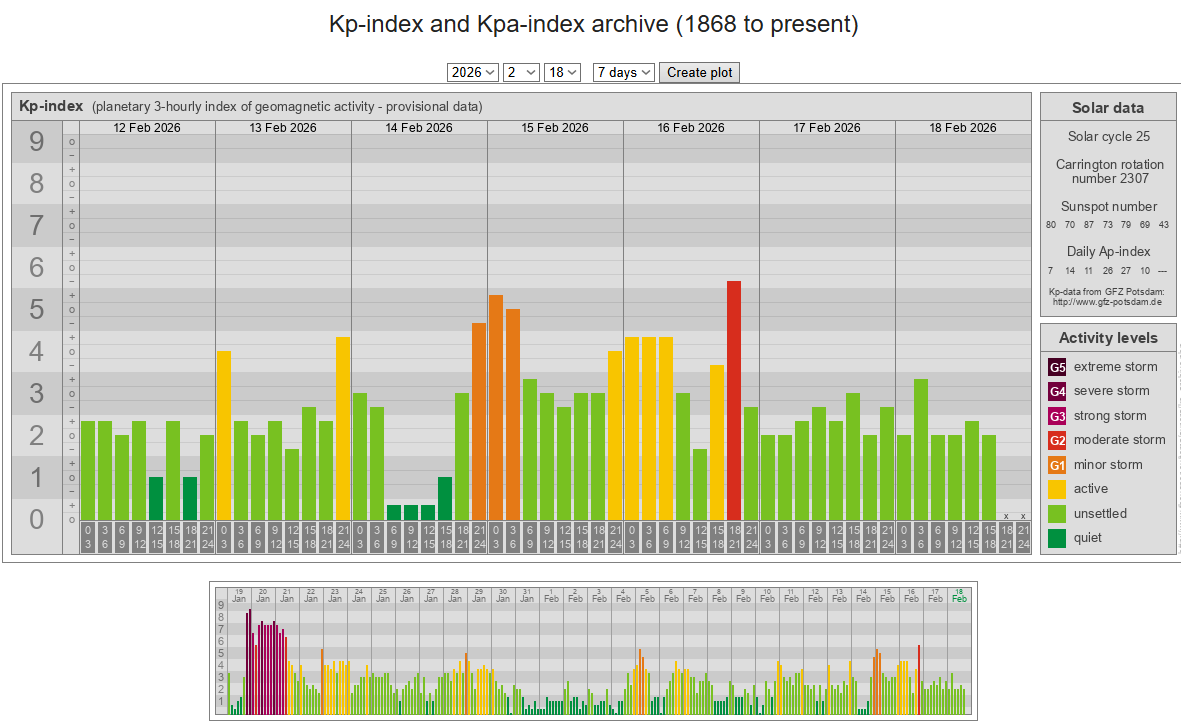This screenshot has width=1181, height=721.
Task: Click the 12 Feb 2026 date header
Action: pos(147,128)
